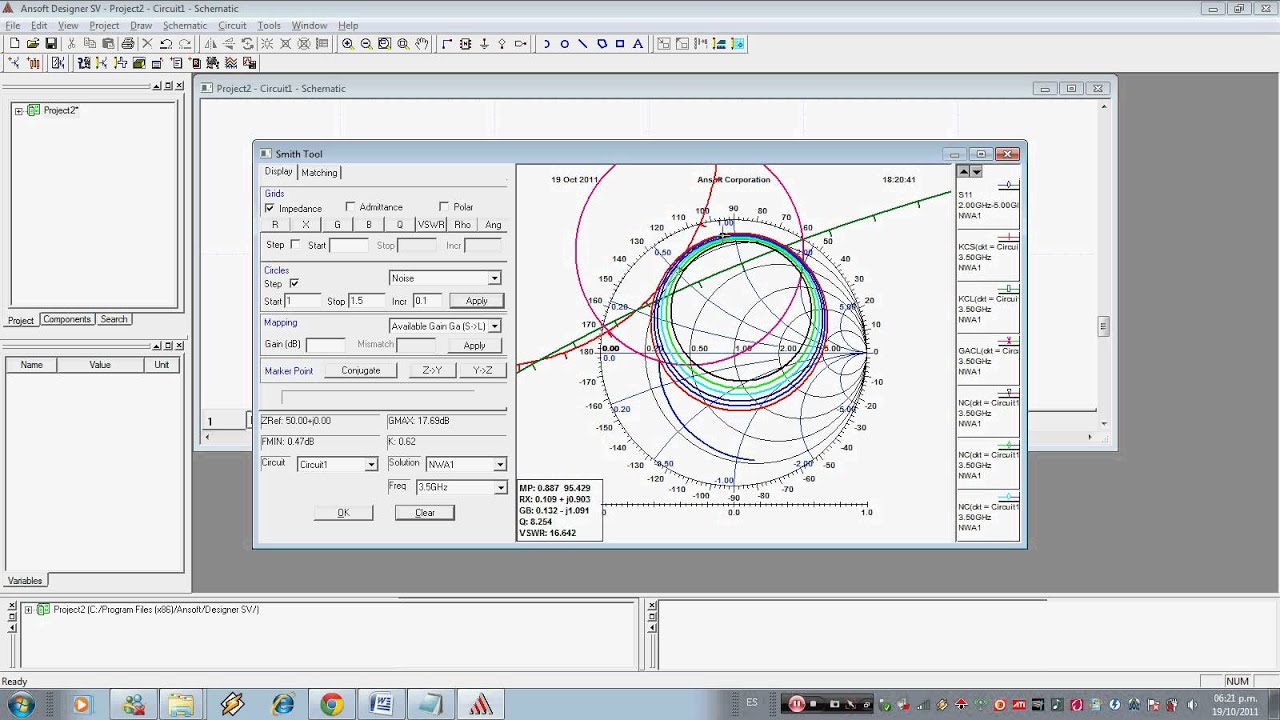Click the Print toolbar icon

(x=128, y=44)
